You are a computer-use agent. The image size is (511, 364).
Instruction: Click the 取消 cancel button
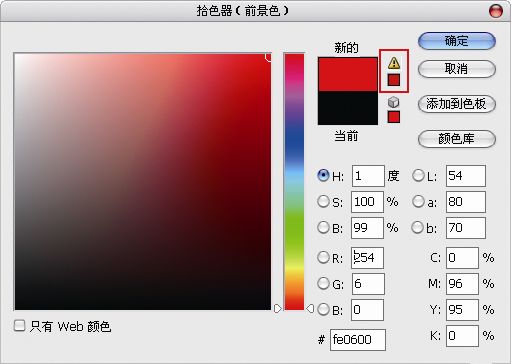[x=457, y=69]
